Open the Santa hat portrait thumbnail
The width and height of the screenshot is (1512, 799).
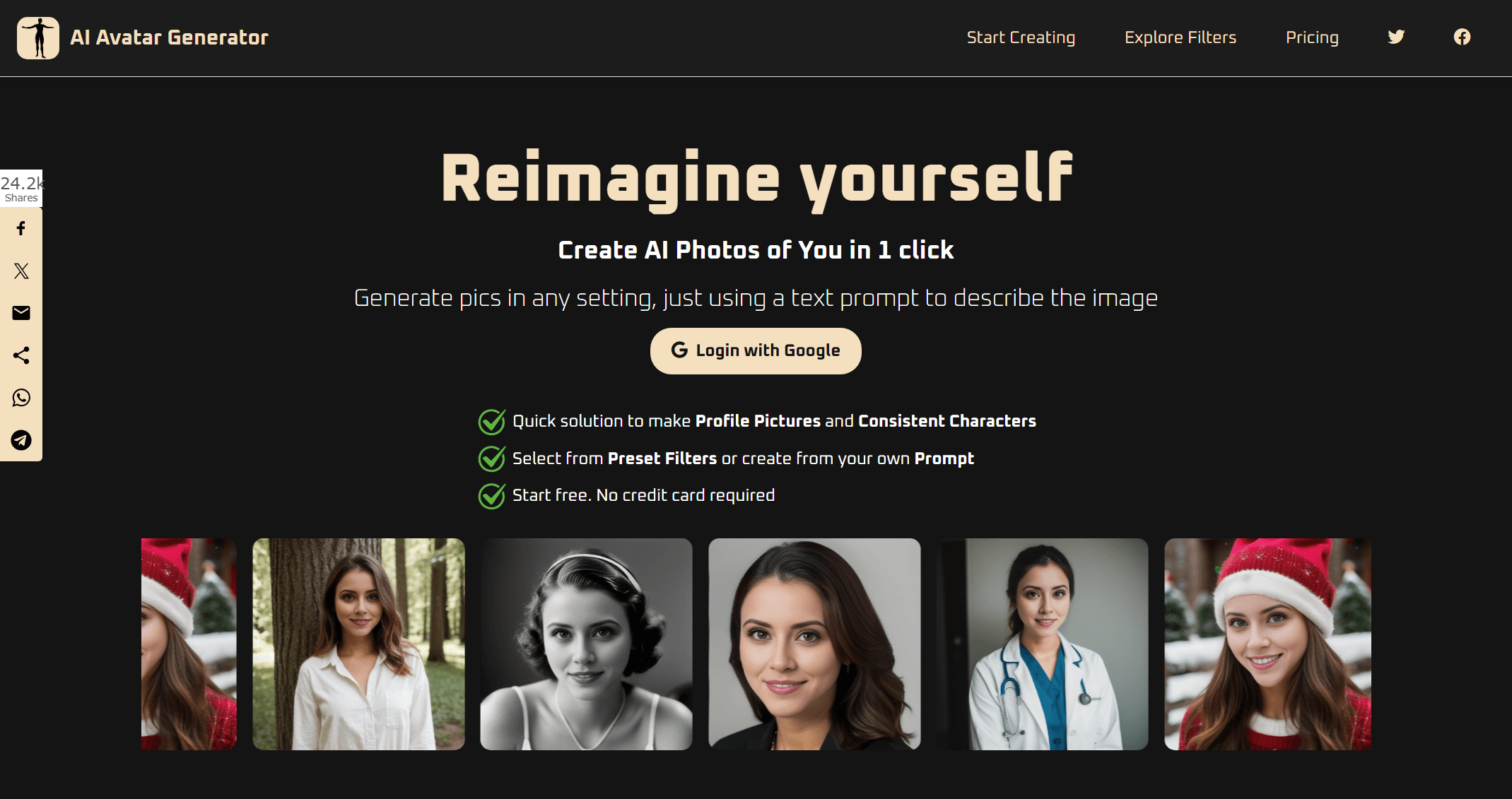tap(1267, 644)
